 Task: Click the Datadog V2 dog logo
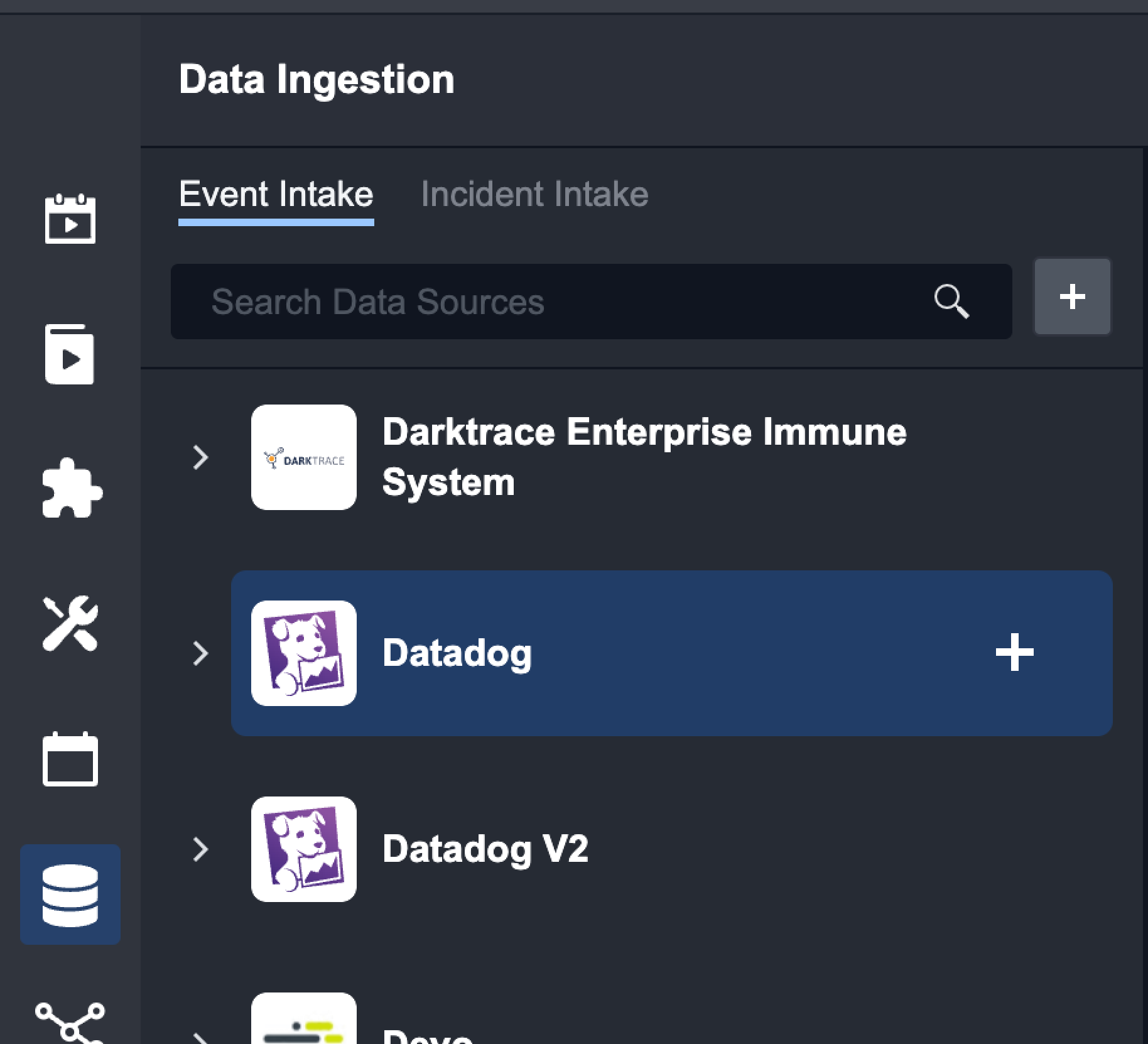coord(304,849)
